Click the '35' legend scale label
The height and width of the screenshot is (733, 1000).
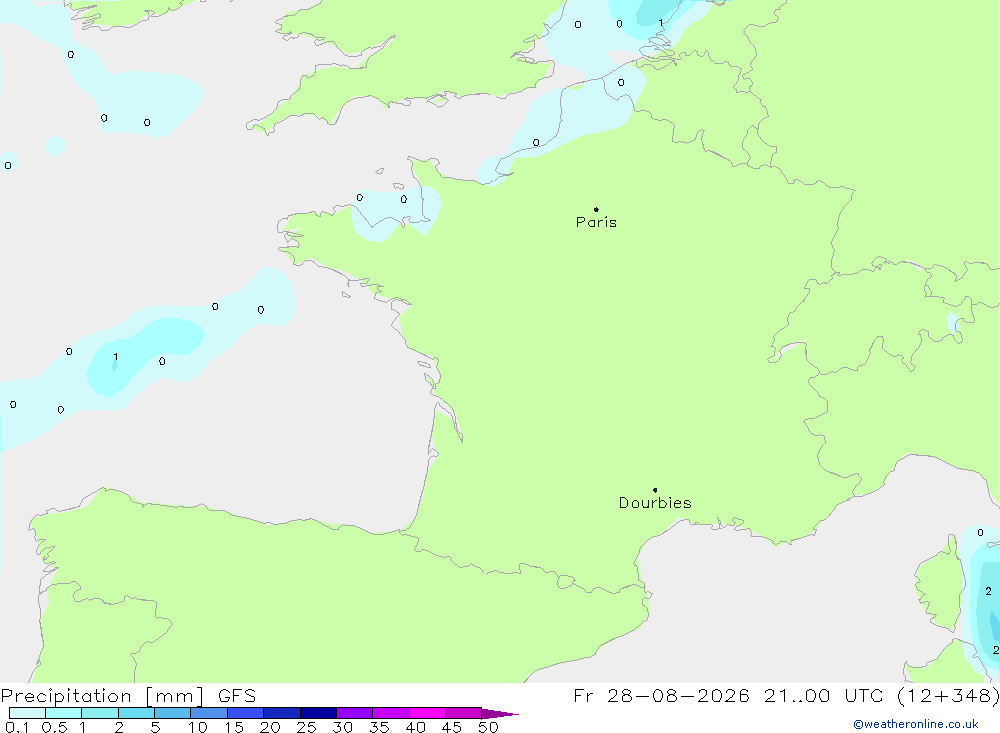[379, 727]
